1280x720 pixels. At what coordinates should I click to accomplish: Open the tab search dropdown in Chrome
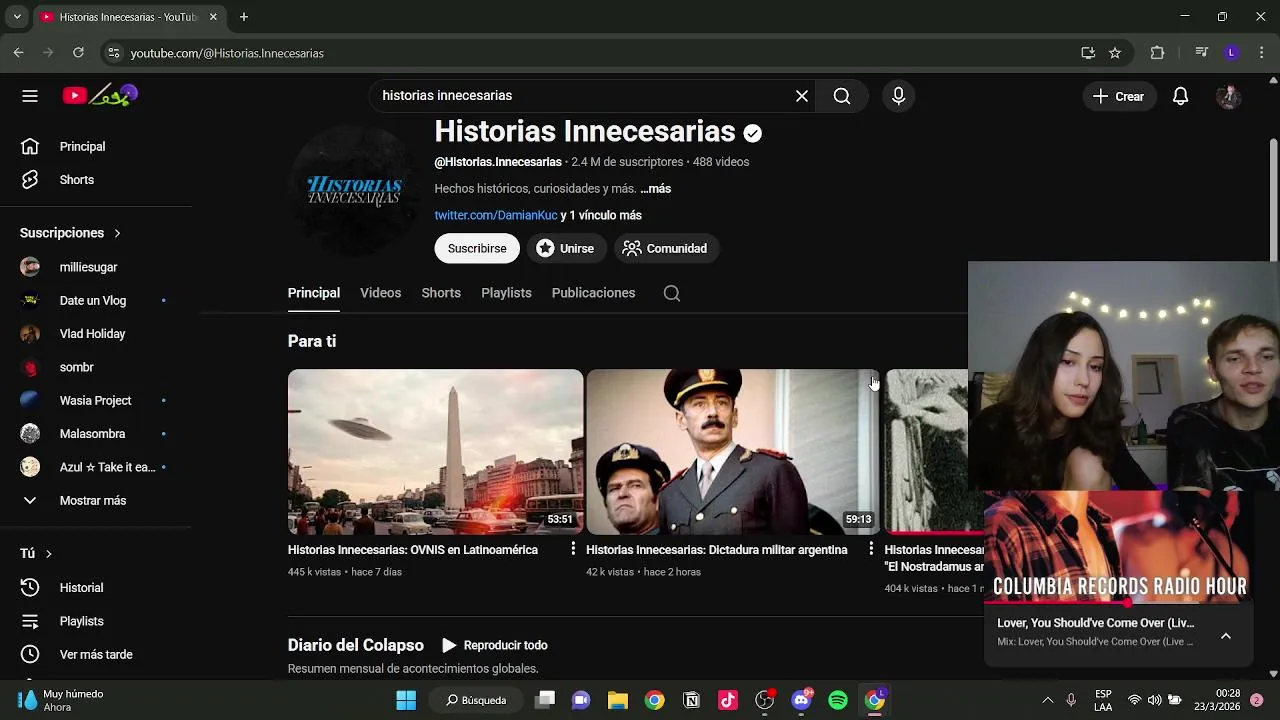tap(16, 17)
